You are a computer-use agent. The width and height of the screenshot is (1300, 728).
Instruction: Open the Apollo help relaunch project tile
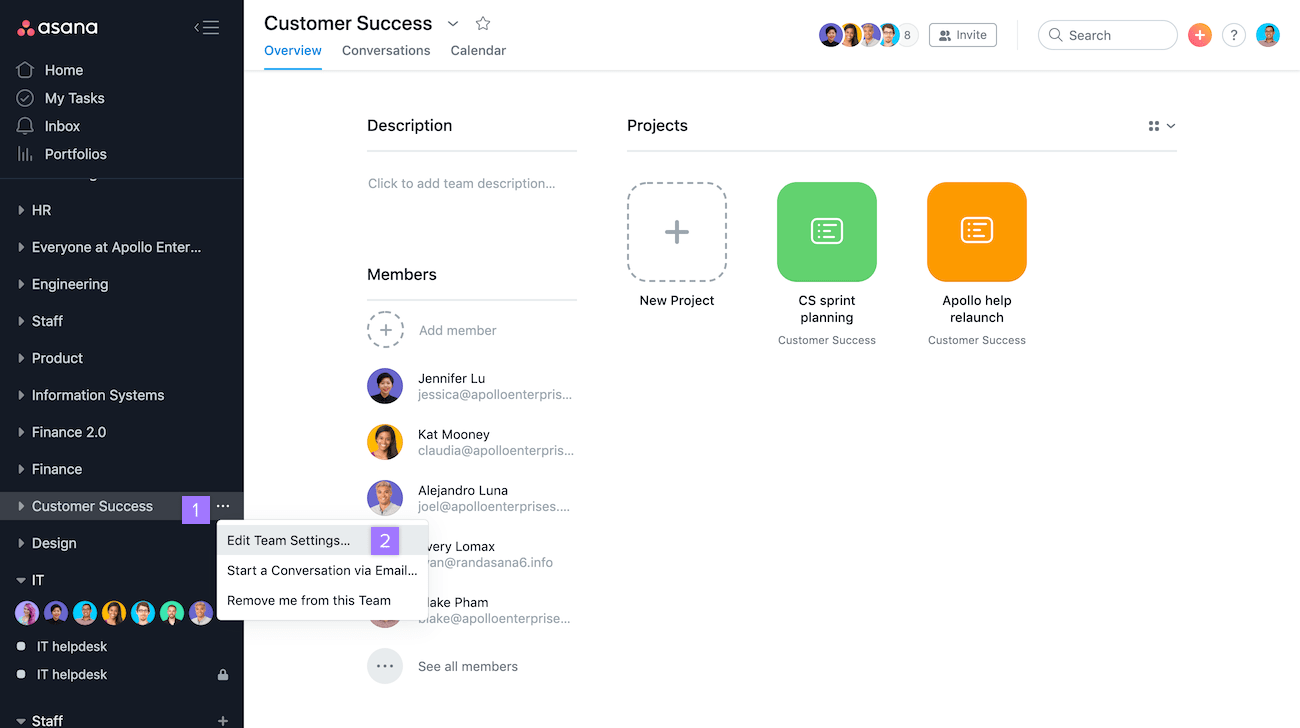point(976,232)
